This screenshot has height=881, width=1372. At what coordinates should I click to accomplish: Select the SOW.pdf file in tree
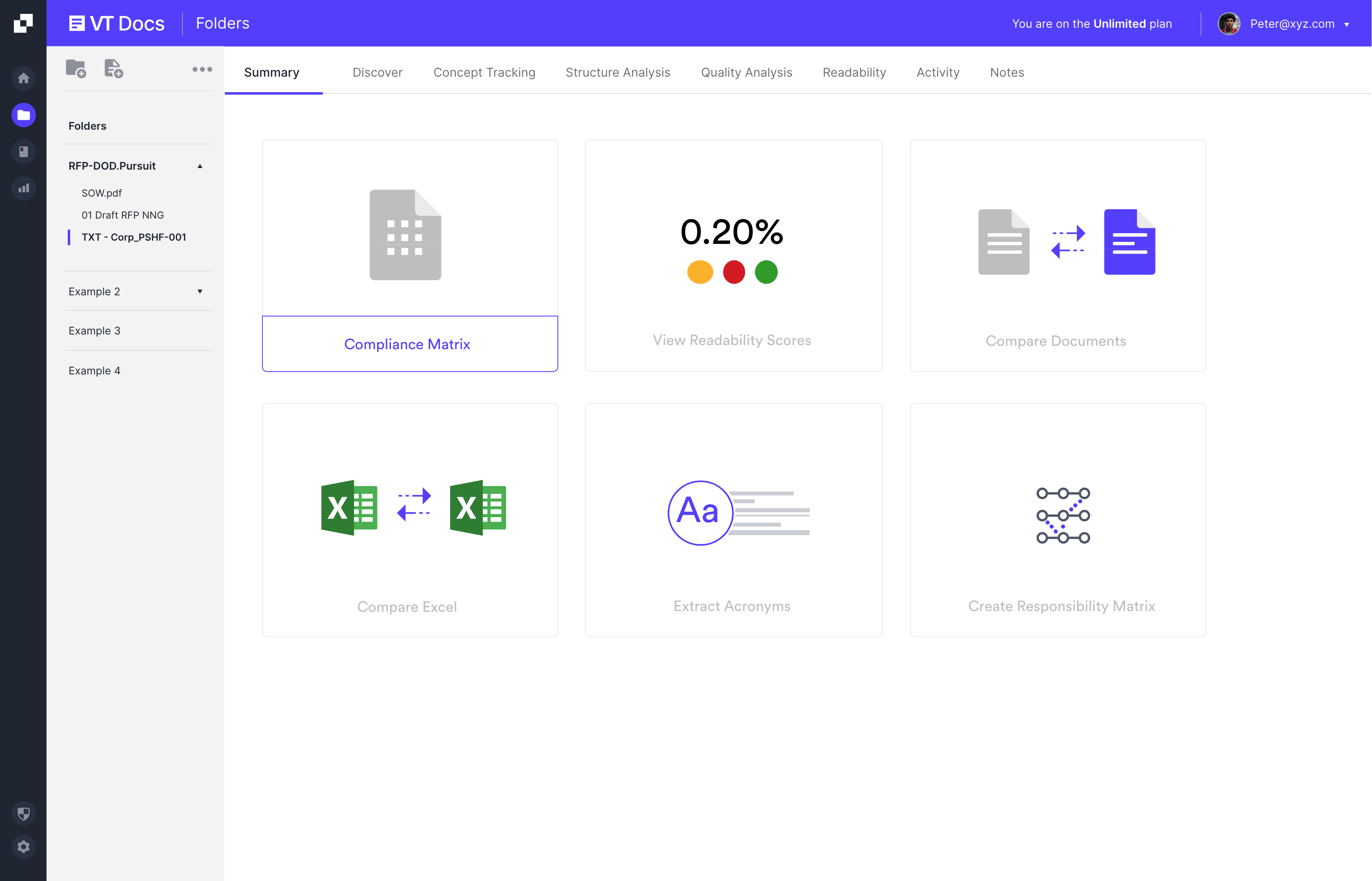[101, 193]
